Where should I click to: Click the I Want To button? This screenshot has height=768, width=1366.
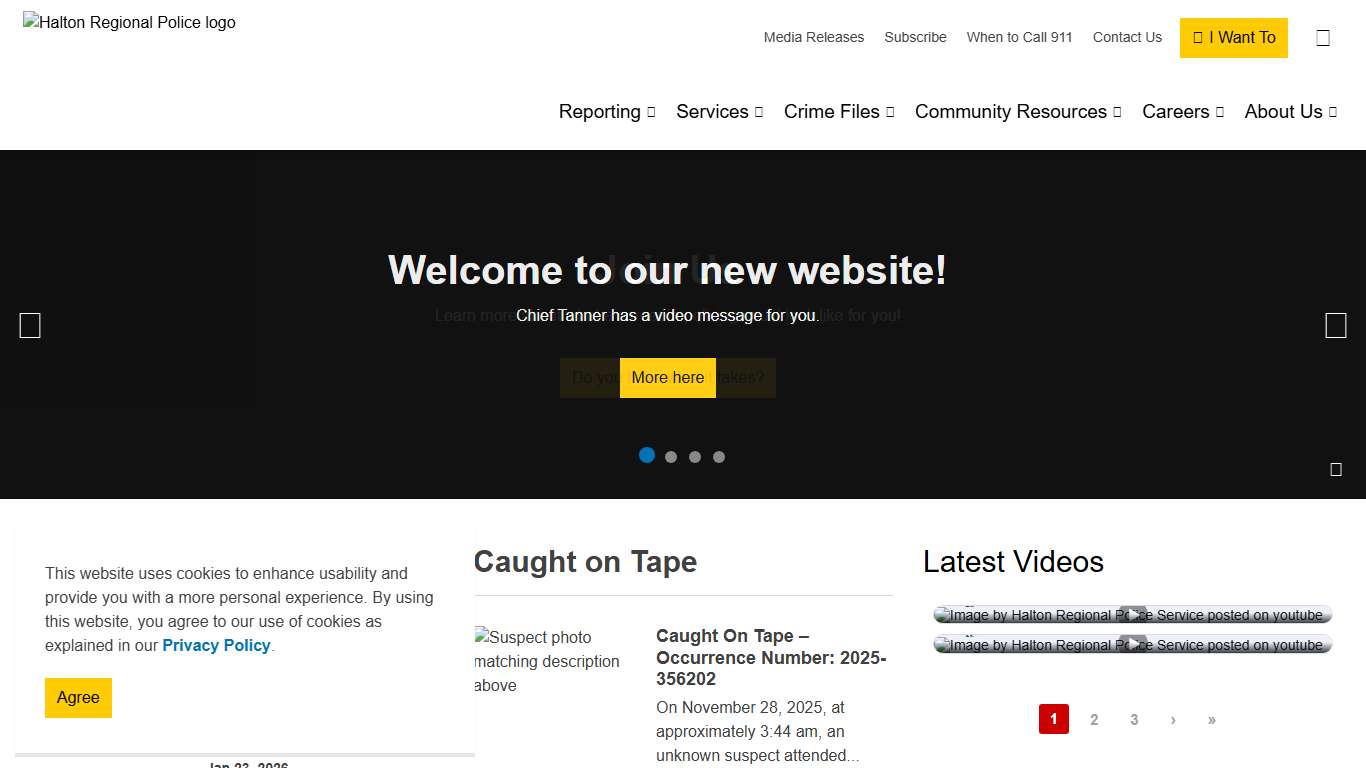[x=1234, y=38]
